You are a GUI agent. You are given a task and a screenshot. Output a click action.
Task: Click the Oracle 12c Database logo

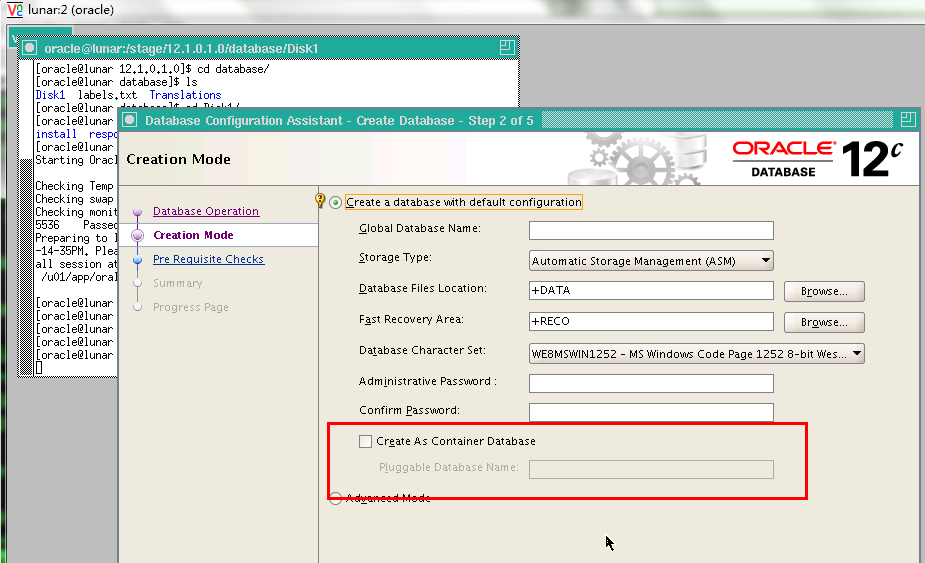(x=818, y=159)
